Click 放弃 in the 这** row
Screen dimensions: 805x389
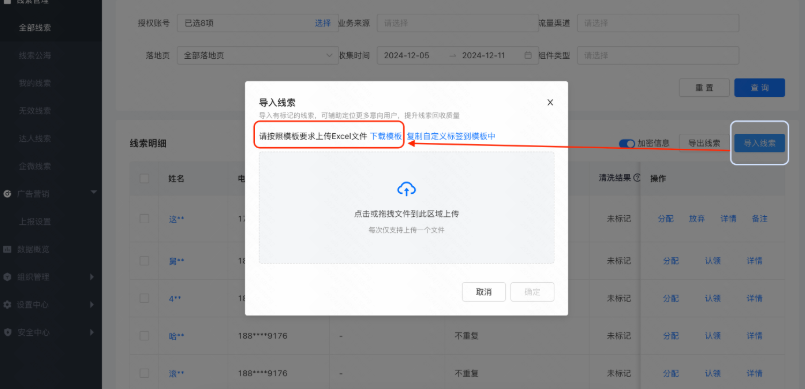pyautogui.click(x=697, y=219)
